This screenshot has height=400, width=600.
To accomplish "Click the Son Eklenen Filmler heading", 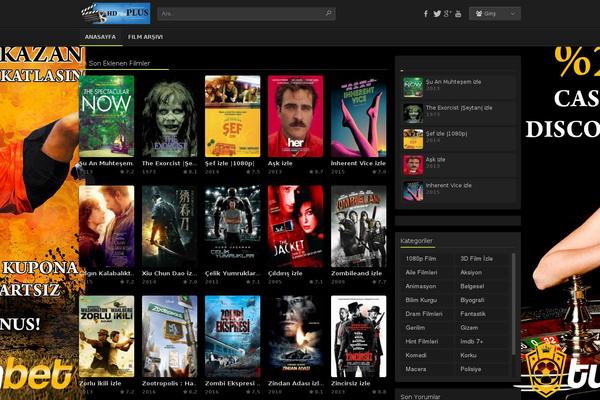I will pyautogui.click(x=119, y=64).
